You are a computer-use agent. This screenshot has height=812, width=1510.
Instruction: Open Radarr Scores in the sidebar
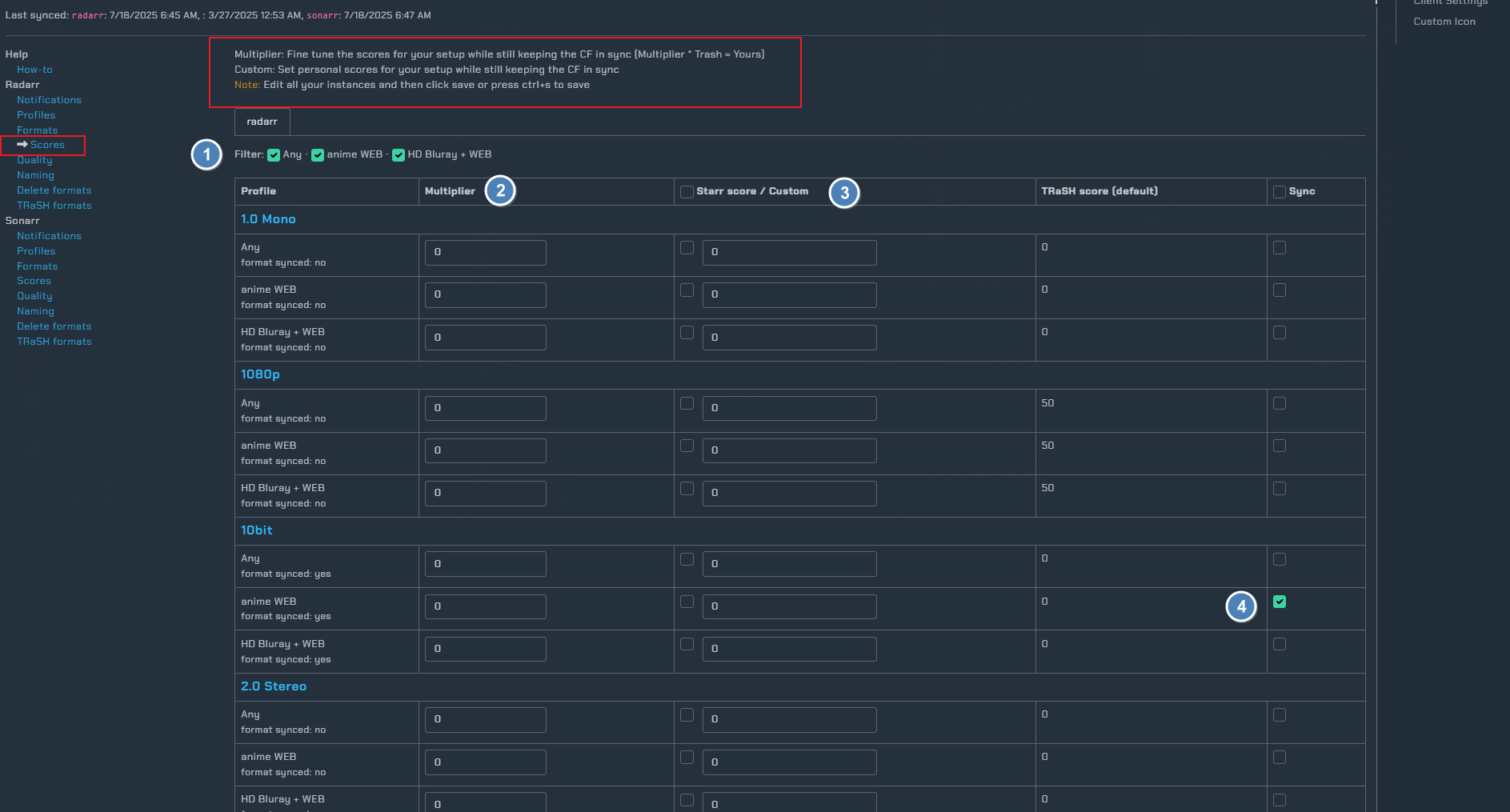(x=47, y=145)
